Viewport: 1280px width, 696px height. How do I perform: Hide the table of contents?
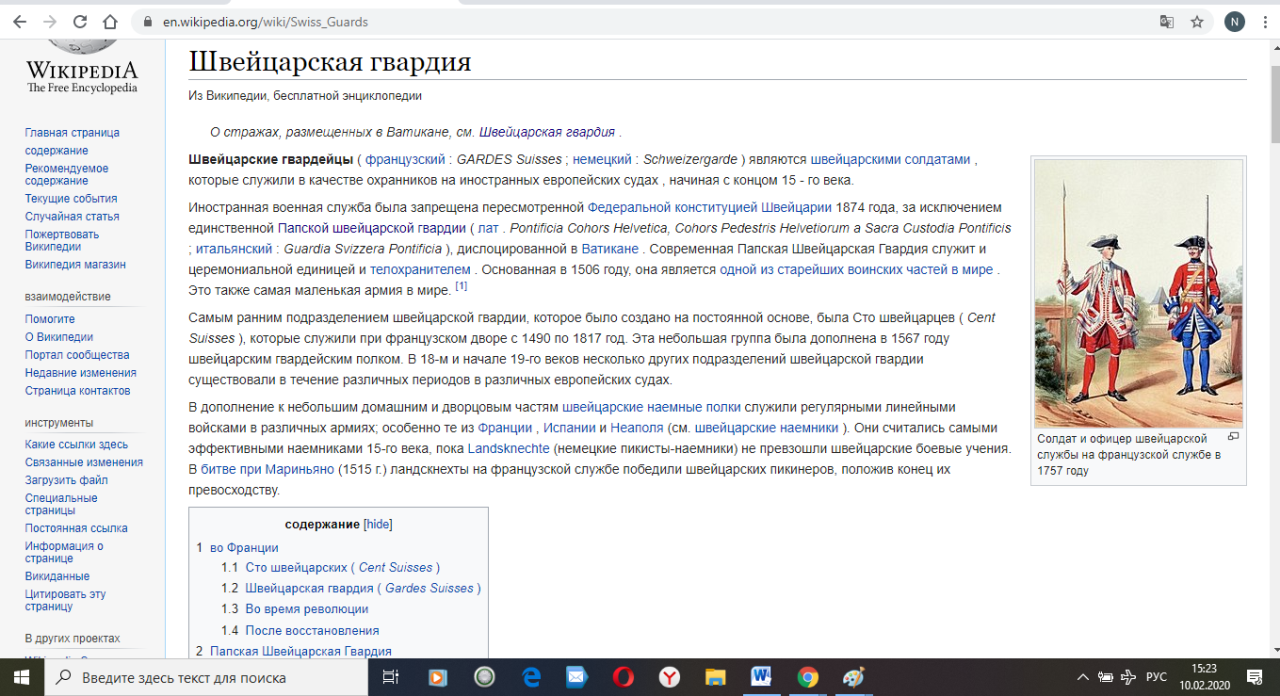pyautogui.click(x=378, y=524)
